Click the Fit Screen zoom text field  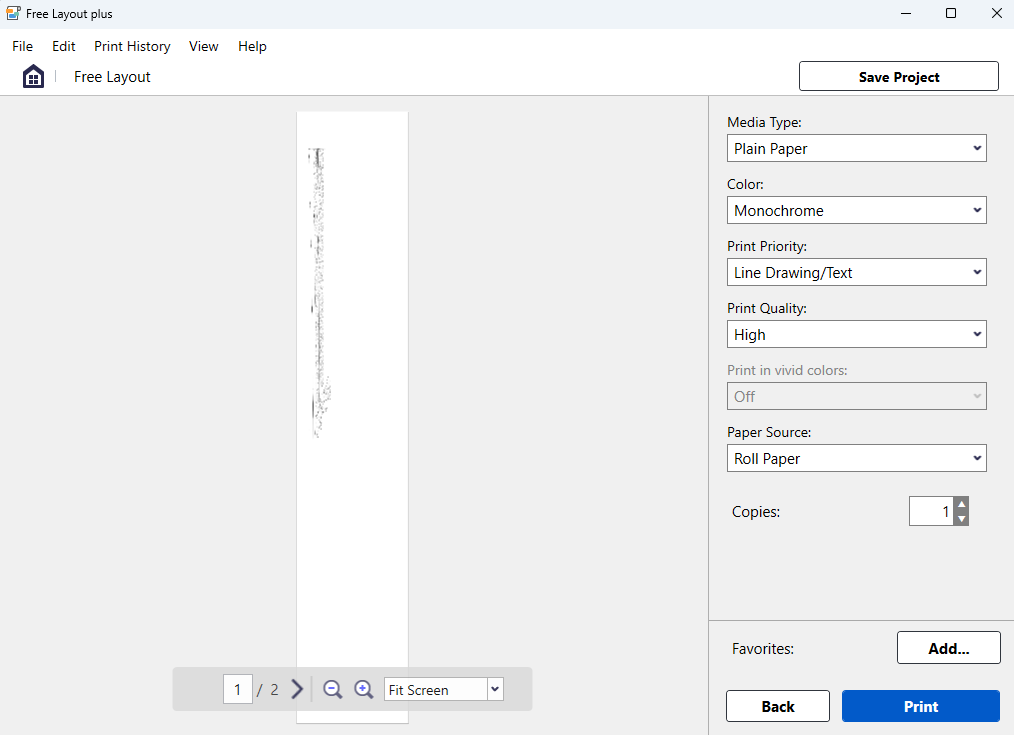coord(436,689)
